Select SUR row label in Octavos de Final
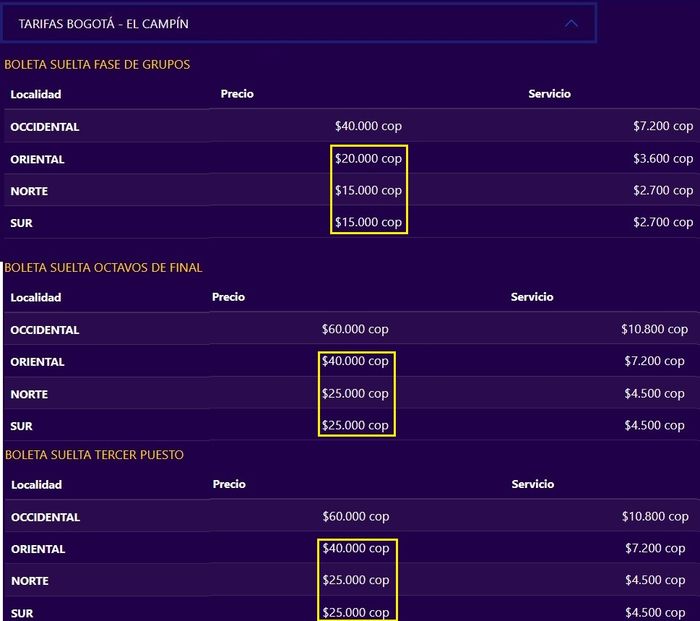The height and width of the screenshot is (621, 700). coord(22,426)
